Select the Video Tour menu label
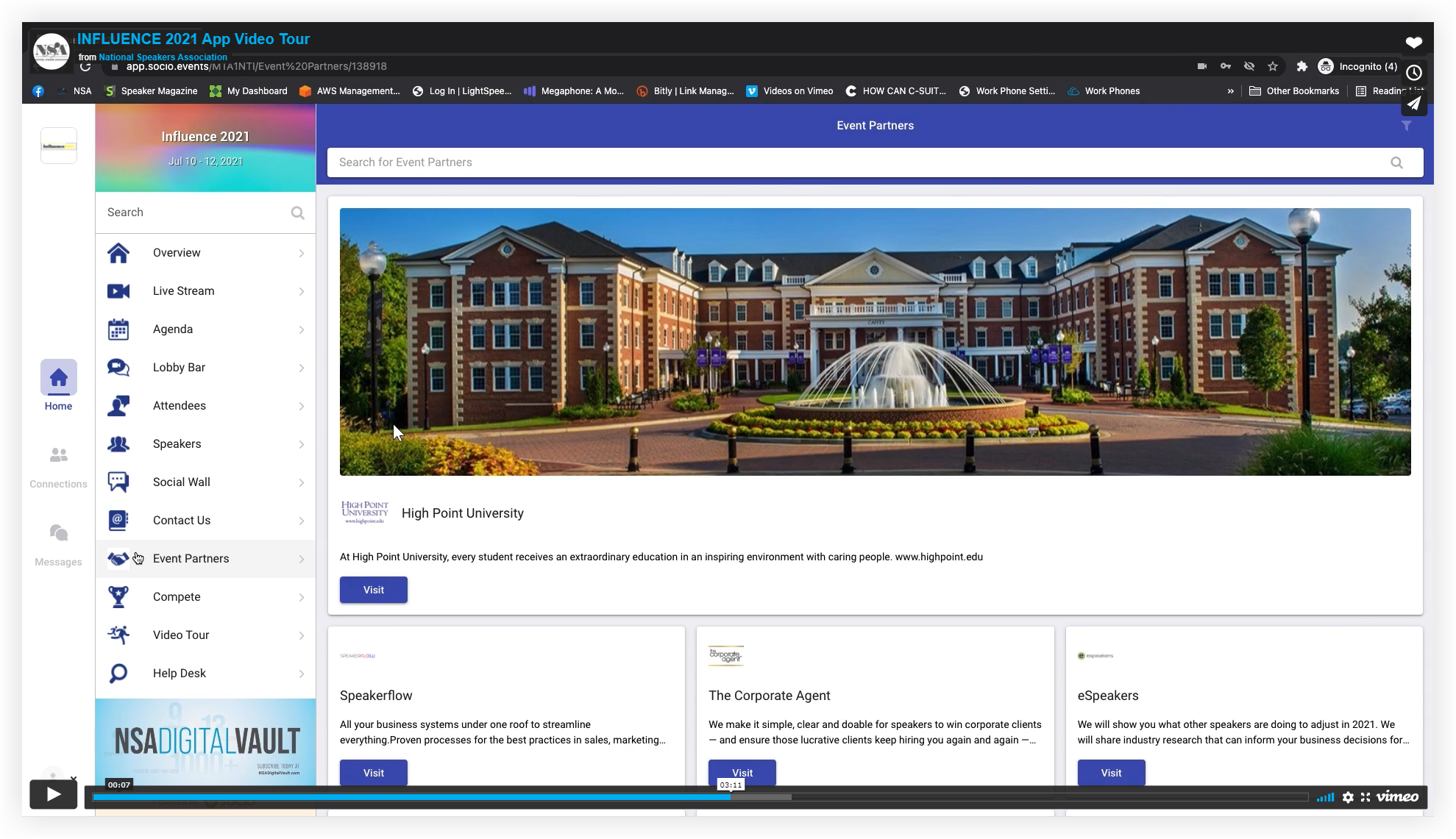This screenshot has height=839, width=1456. (x=181, y=635)
